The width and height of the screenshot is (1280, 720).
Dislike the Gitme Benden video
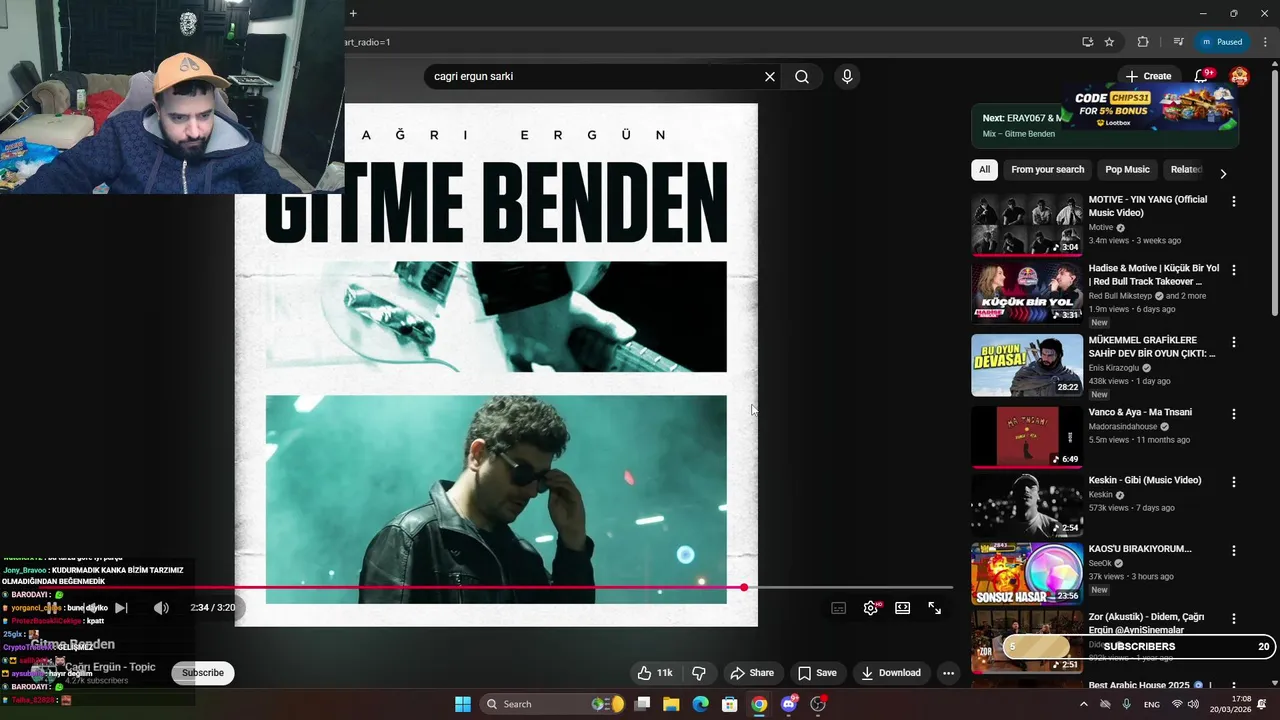(700, 673)
